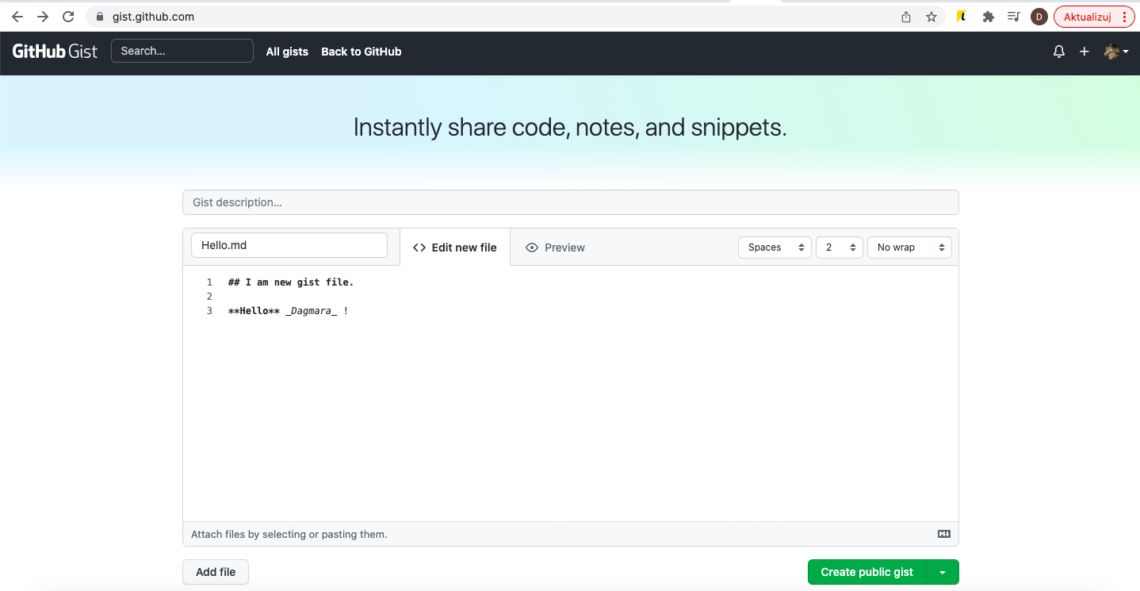Expand the Create public gist dropdown arrow

tap(943, 572)
